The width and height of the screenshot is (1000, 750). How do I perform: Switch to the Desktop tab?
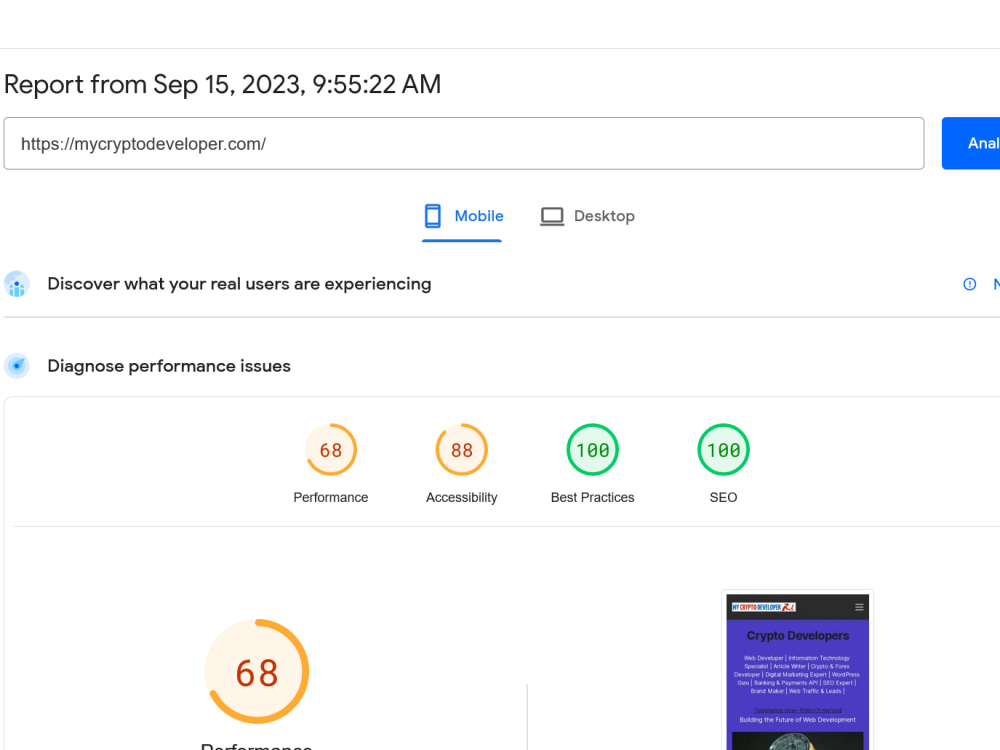(587, 217)
